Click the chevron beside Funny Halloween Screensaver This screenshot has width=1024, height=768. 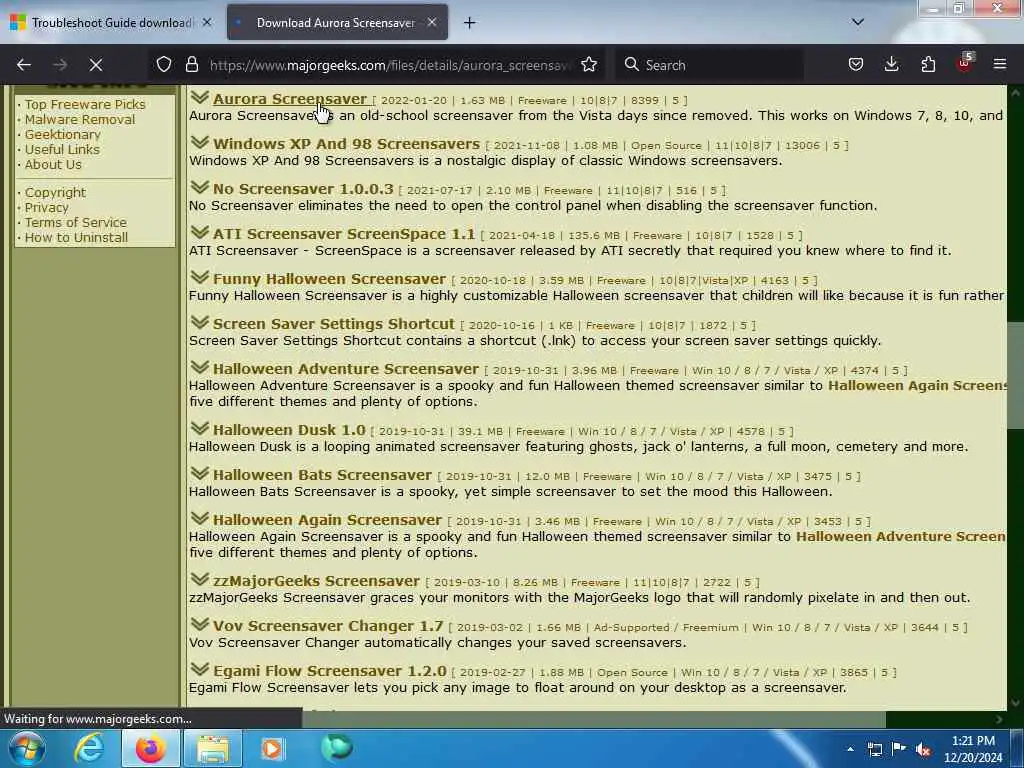click(200, 278)
